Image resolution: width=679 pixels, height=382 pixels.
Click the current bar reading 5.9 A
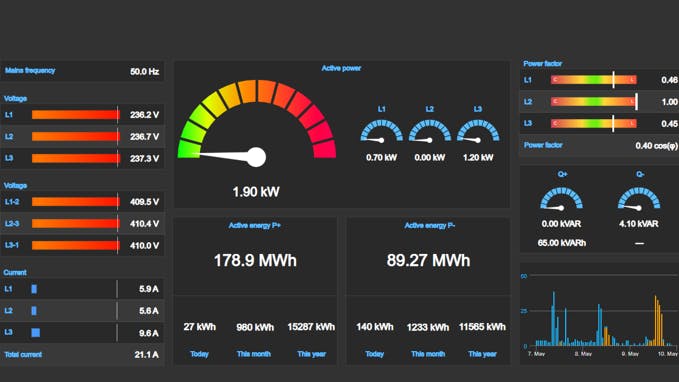pos(34,289)
